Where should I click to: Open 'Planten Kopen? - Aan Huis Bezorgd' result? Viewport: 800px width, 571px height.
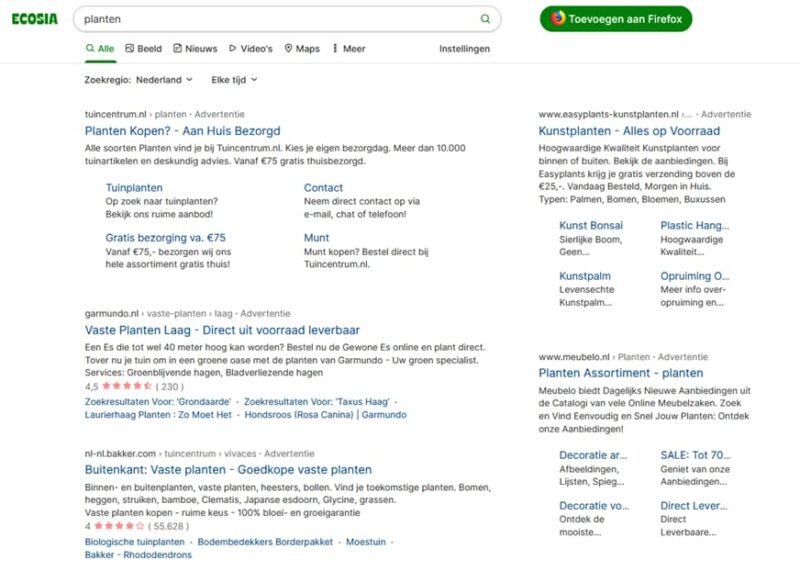coord(183,131)
